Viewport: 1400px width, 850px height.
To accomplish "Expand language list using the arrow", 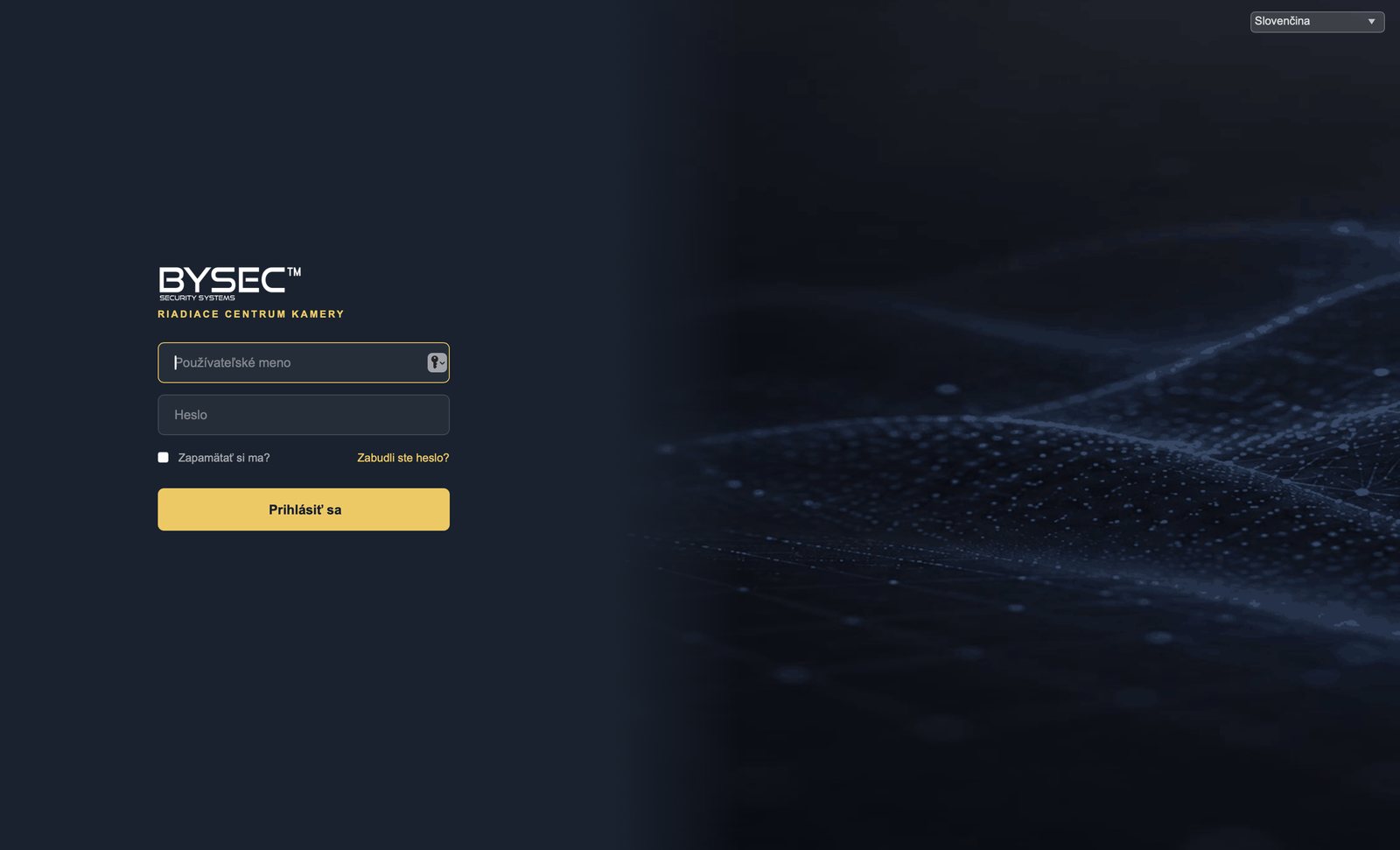I will point(1371,22).
